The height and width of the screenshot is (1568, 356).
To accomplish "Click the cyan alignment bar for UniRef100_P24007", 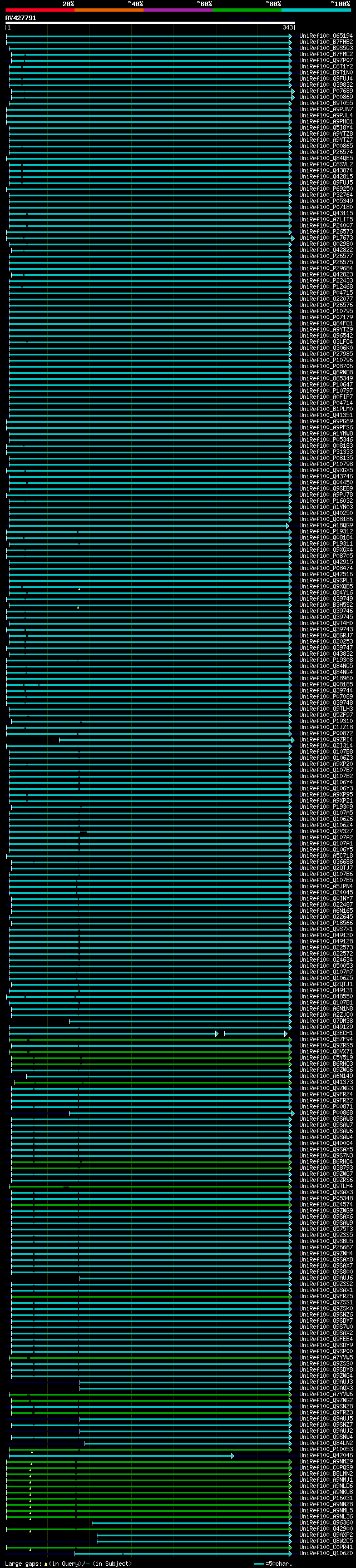I will pos(150,226).
